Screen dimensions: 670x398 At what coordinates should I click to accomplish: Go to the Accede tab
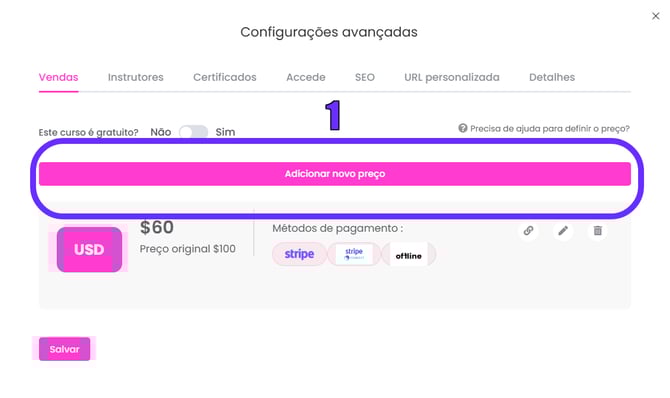[x=306, y=77]
